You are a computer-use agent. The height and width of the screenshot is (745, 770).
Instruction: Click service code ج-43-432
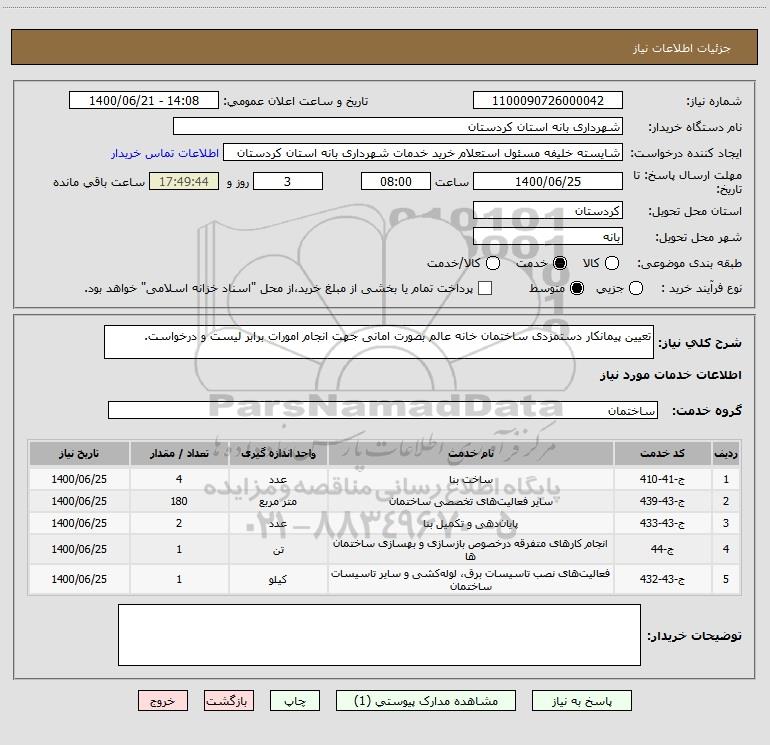(662, 579)
